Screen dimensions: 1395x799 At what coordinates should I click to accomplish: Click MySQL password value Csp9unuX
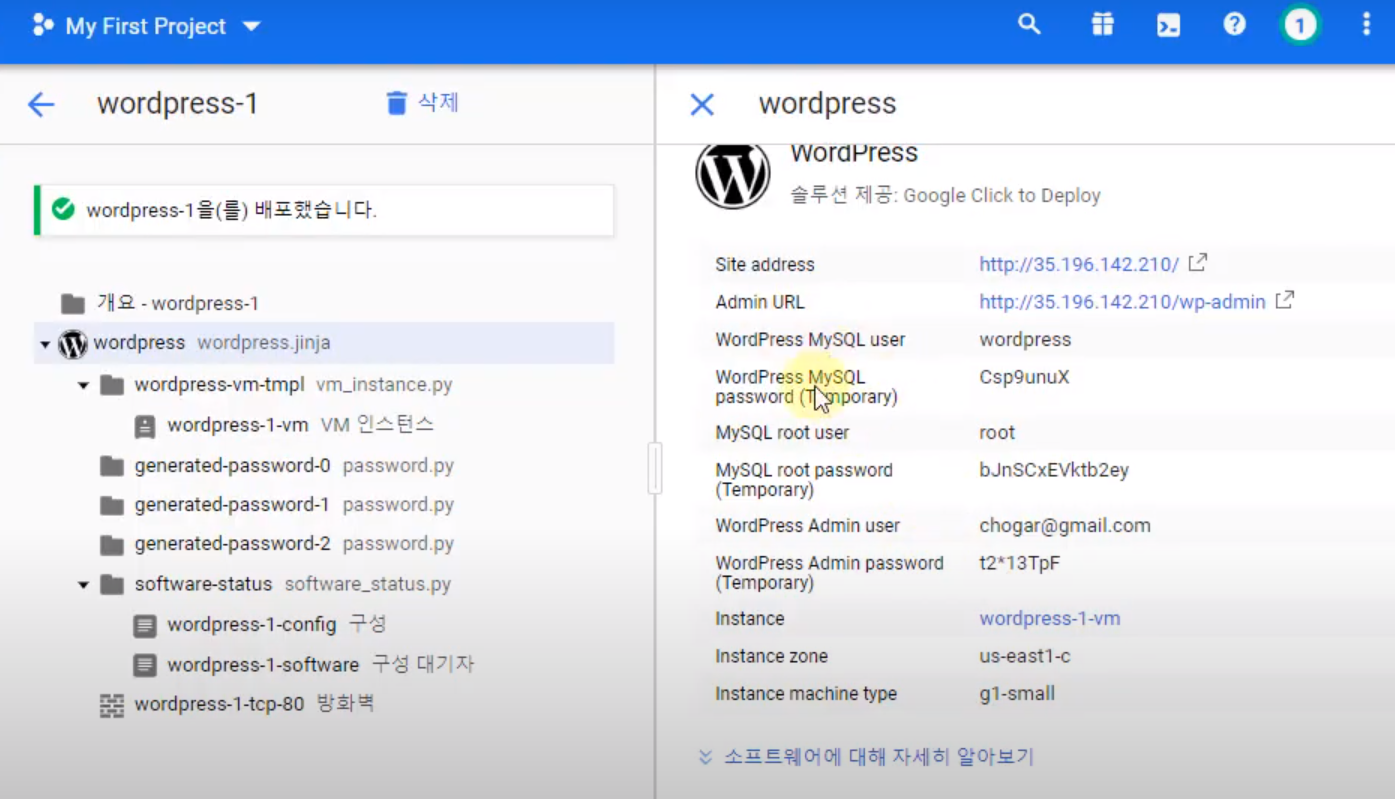[1024, 377]
